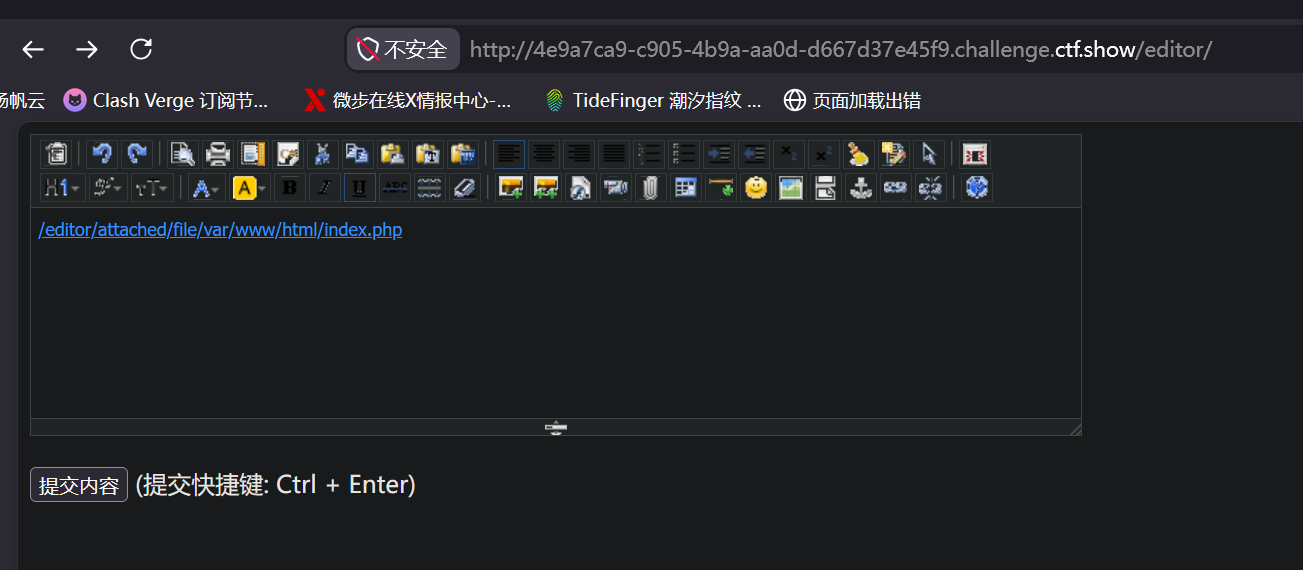The height and width of the screenshot is (570, 1303).
Task: Align text left
Action: (509, 154)
